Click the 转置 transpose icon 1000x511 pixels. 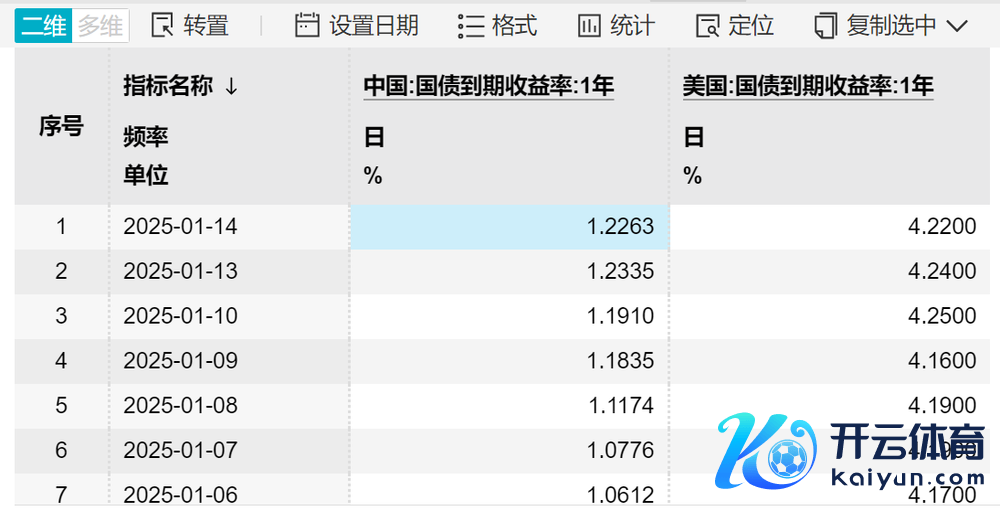(x=162, y=25)
